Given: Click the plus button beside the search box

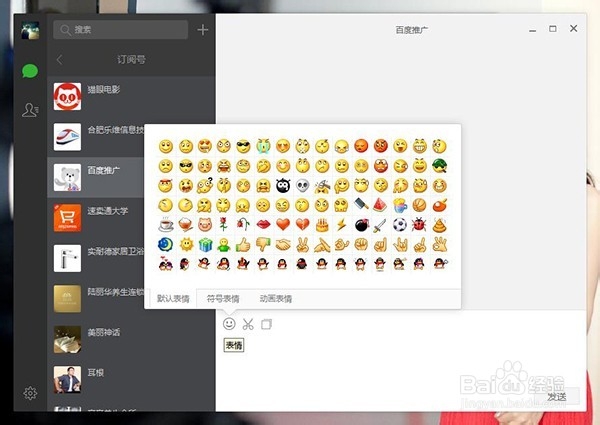Looking at the screenshot, I should [x=203, y=29].
